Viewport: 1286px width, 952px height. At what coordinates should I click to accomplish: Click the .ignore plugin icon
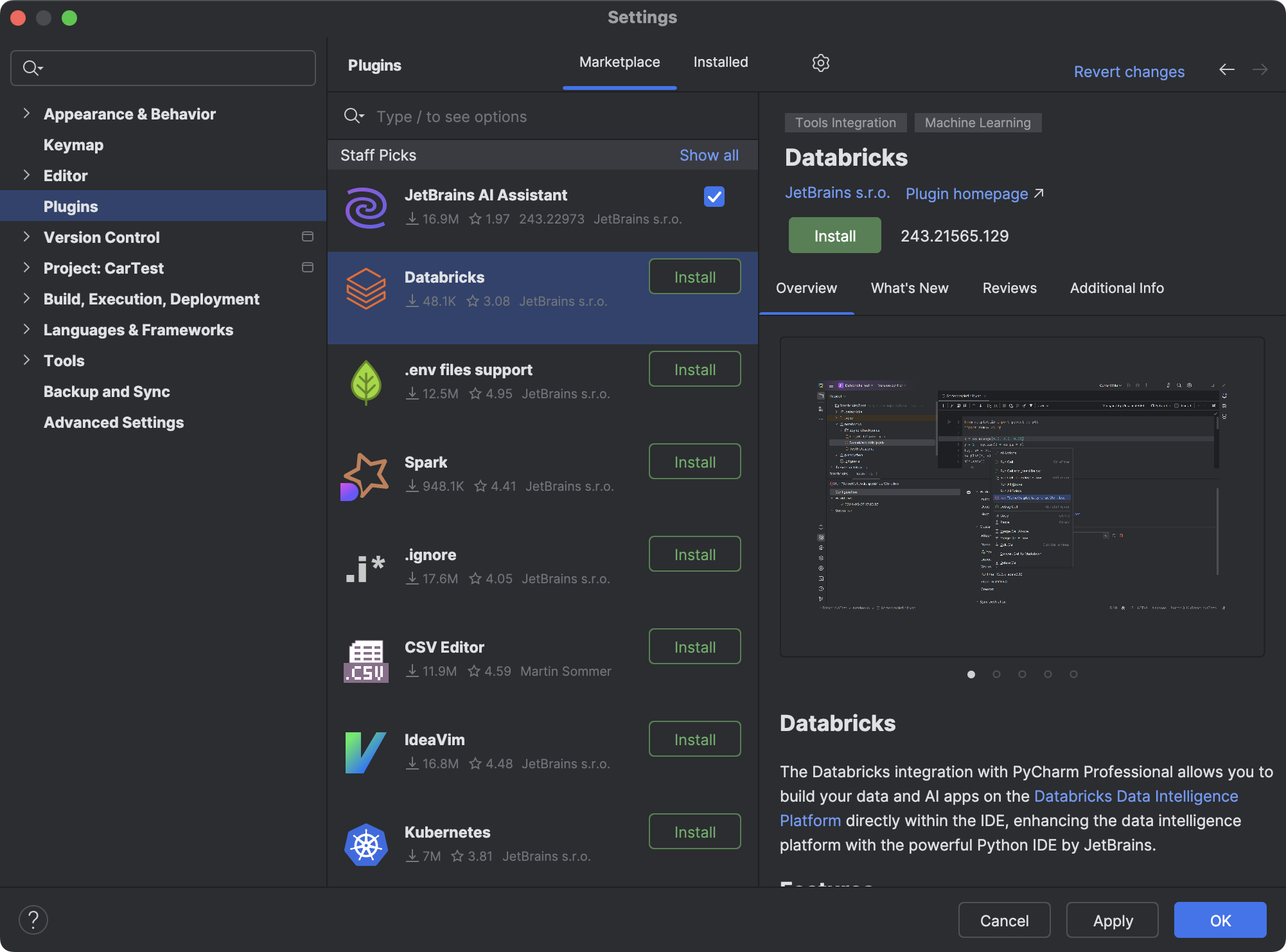click(366, 566)
